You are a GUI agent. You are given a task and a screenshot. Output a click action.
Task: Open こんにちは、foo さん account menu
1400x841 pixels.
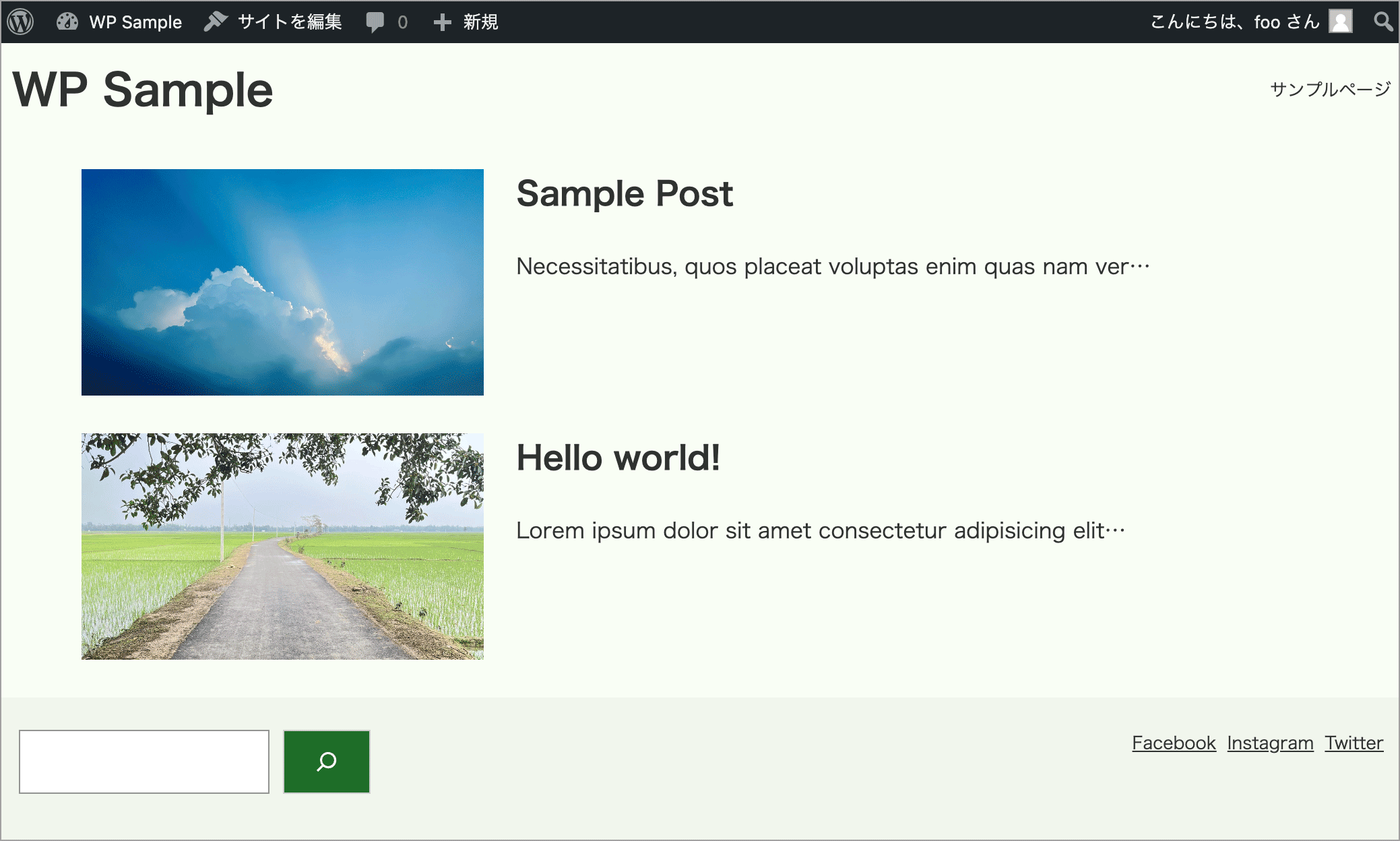coord(1234,22)
